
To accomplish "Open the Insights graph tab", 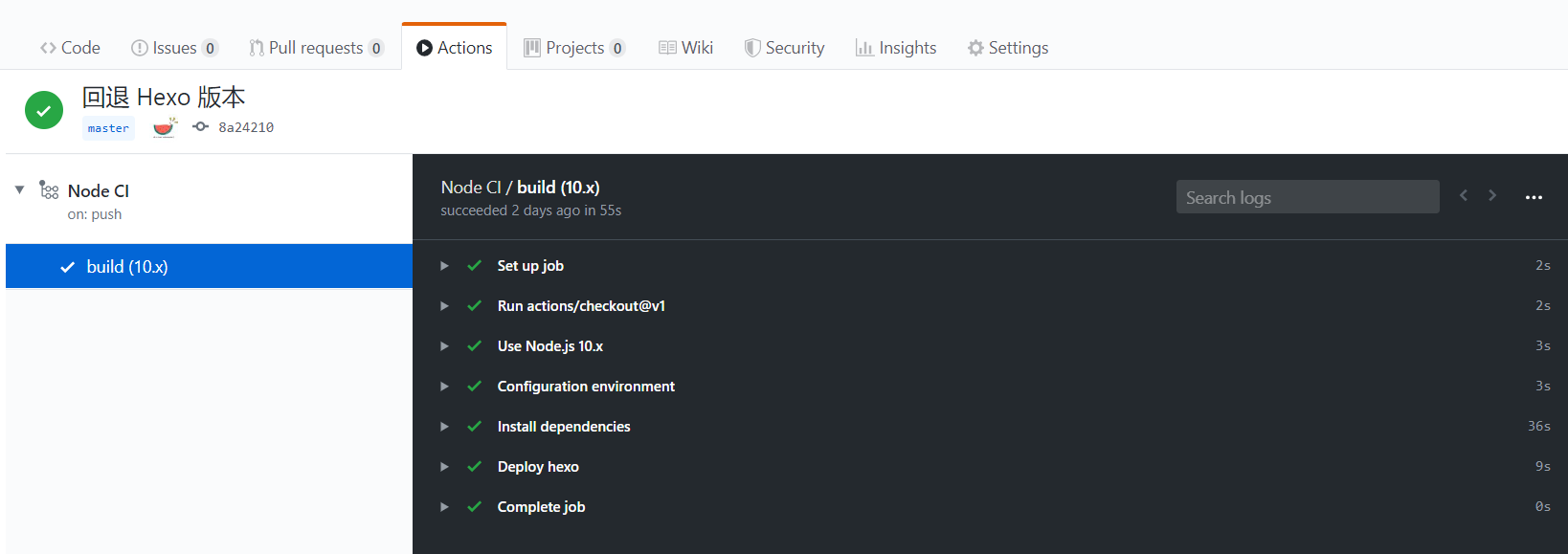I will [x=896, y=48].
